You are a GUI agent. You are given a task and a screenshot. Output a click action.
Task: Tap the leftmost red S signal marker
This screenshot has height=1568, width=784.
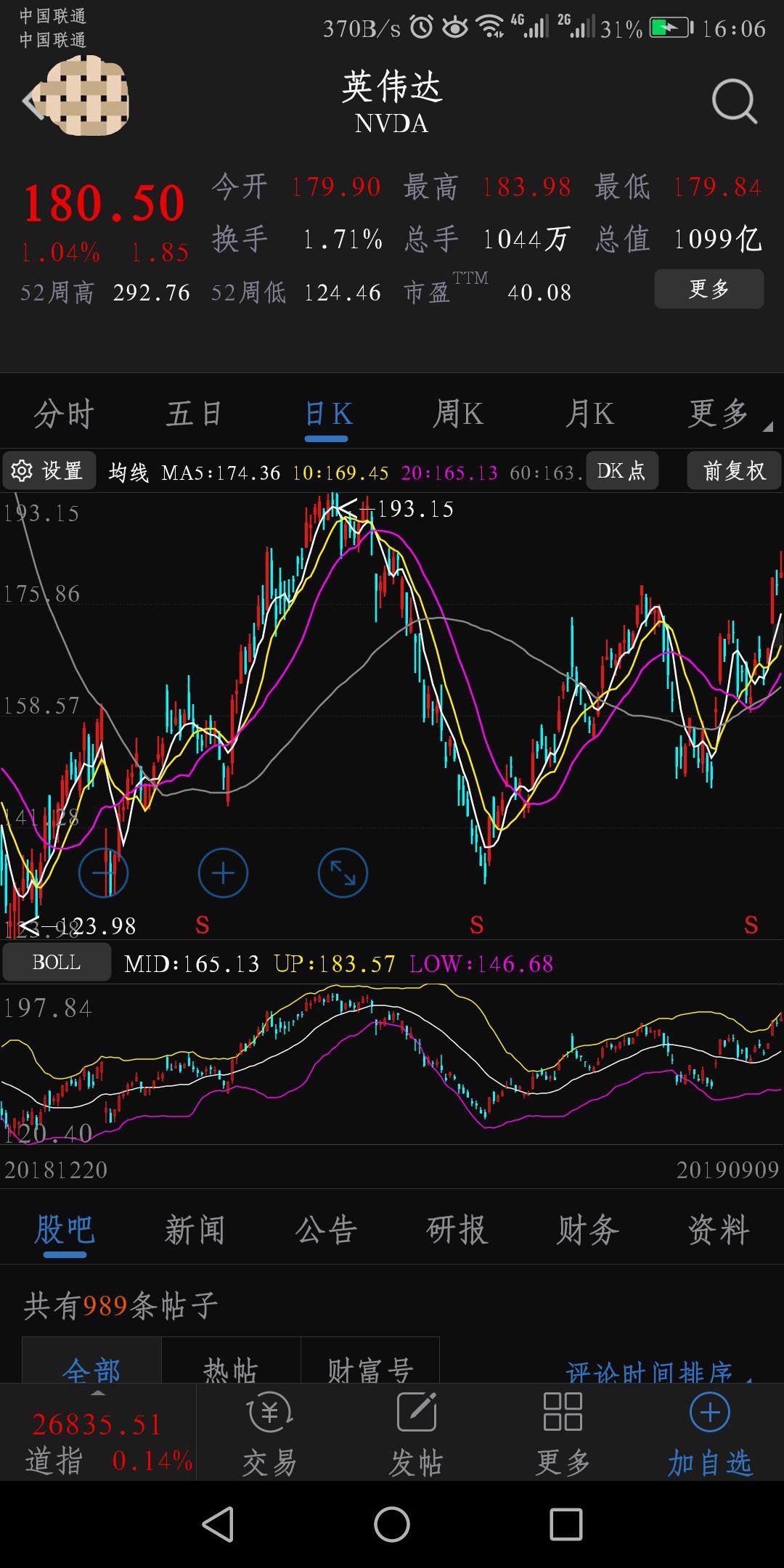[x=203, y=925]
